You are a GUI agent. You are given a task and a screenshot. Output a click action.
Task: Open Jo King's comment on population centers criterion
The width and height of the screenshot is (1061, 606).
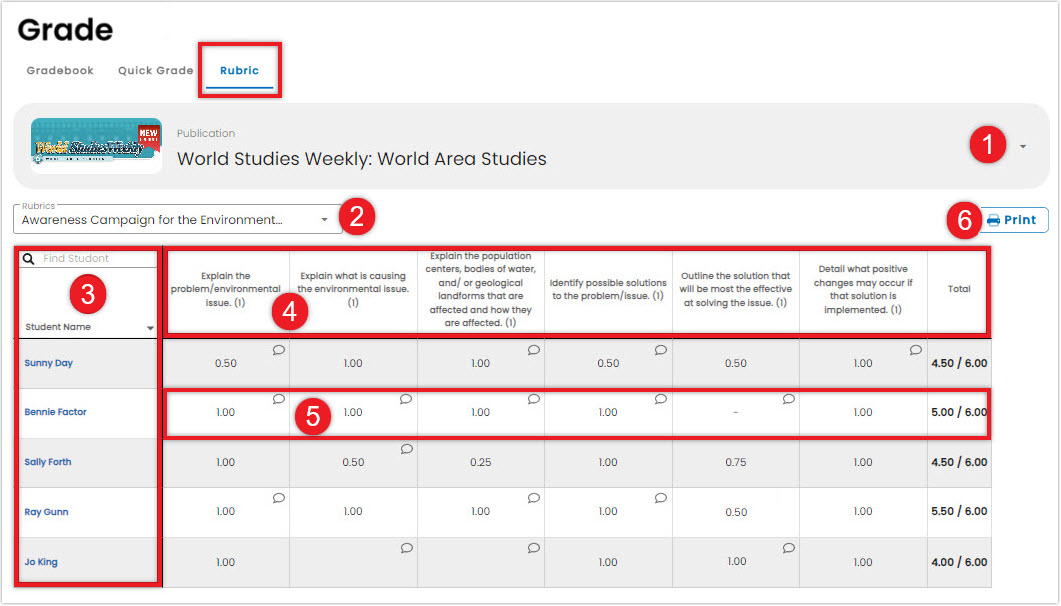coord(534,549)
